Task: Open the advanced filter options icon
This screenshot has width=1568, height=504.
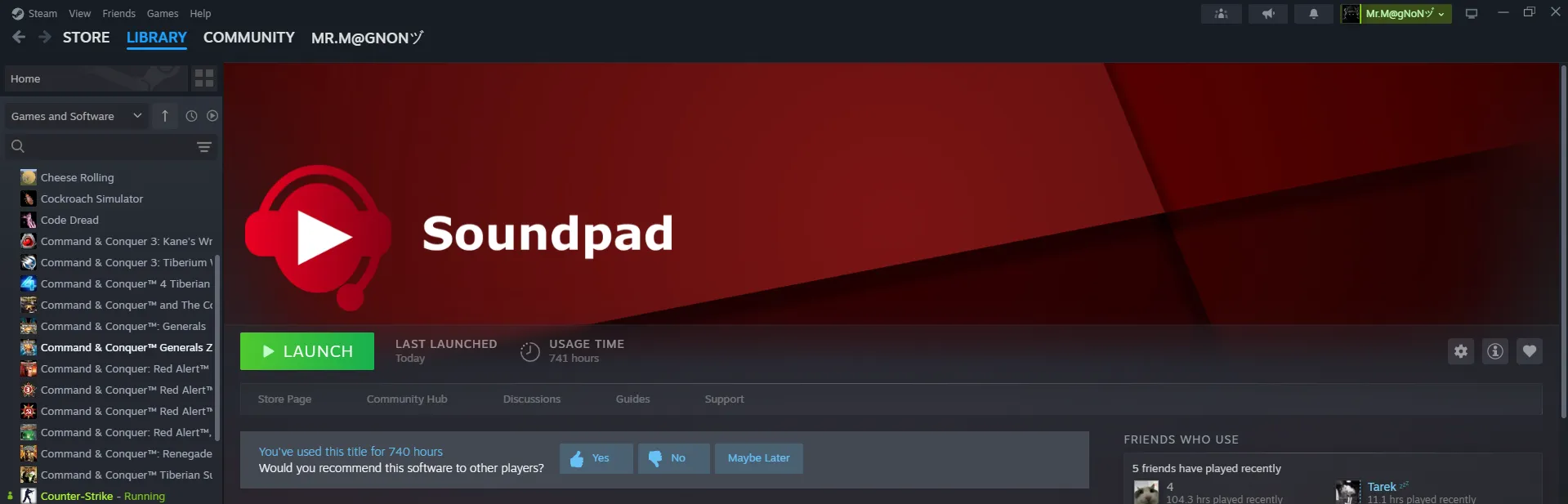Action: [204, 146]
